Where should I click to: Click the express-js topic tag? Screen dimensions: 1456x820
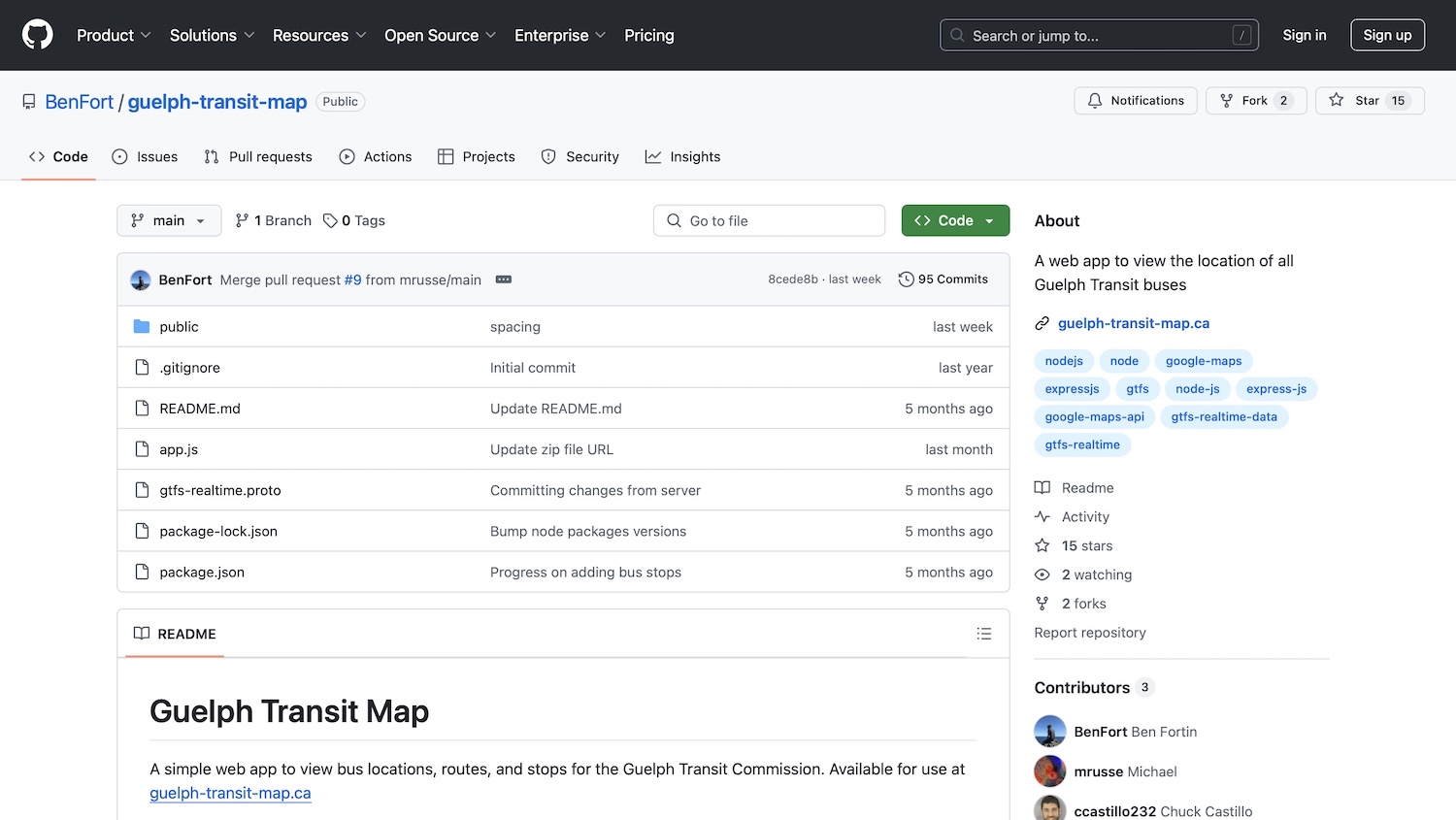tap(1276, 389)
